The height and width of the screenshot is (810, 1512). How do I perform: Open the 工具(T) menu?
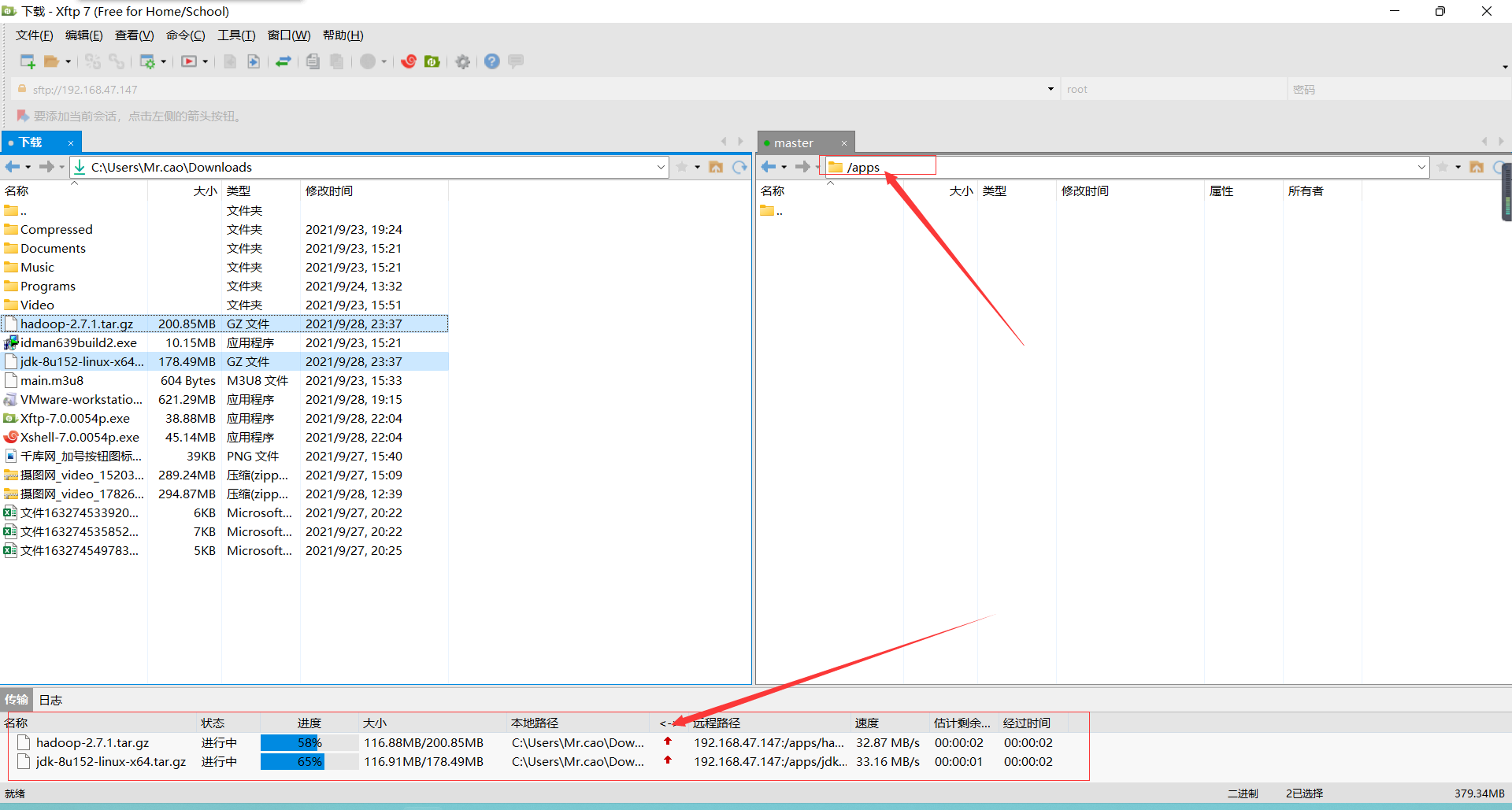click(x=236, y=35)
